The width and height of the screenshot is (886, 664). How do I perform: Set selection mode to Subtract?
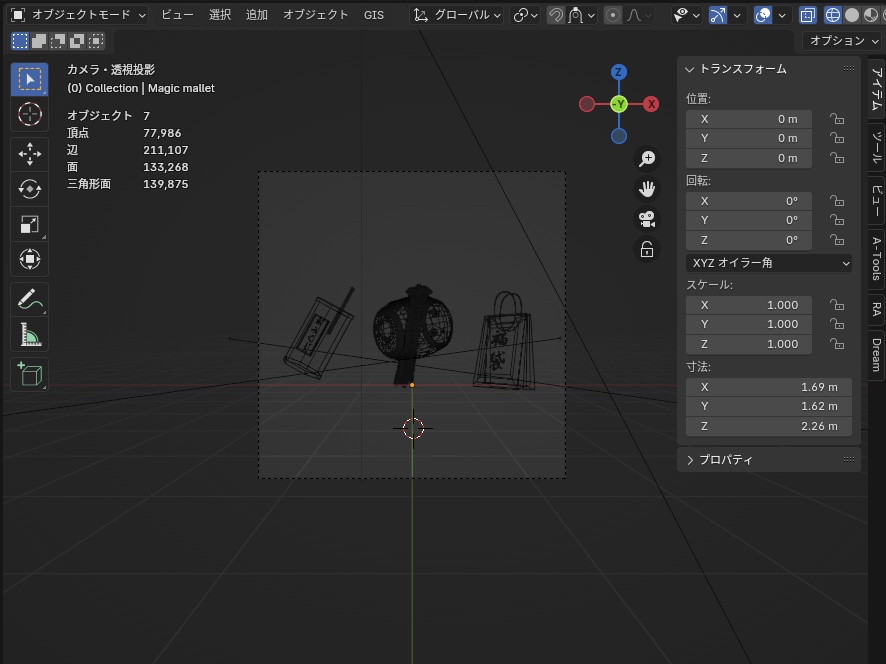[58, 41]
